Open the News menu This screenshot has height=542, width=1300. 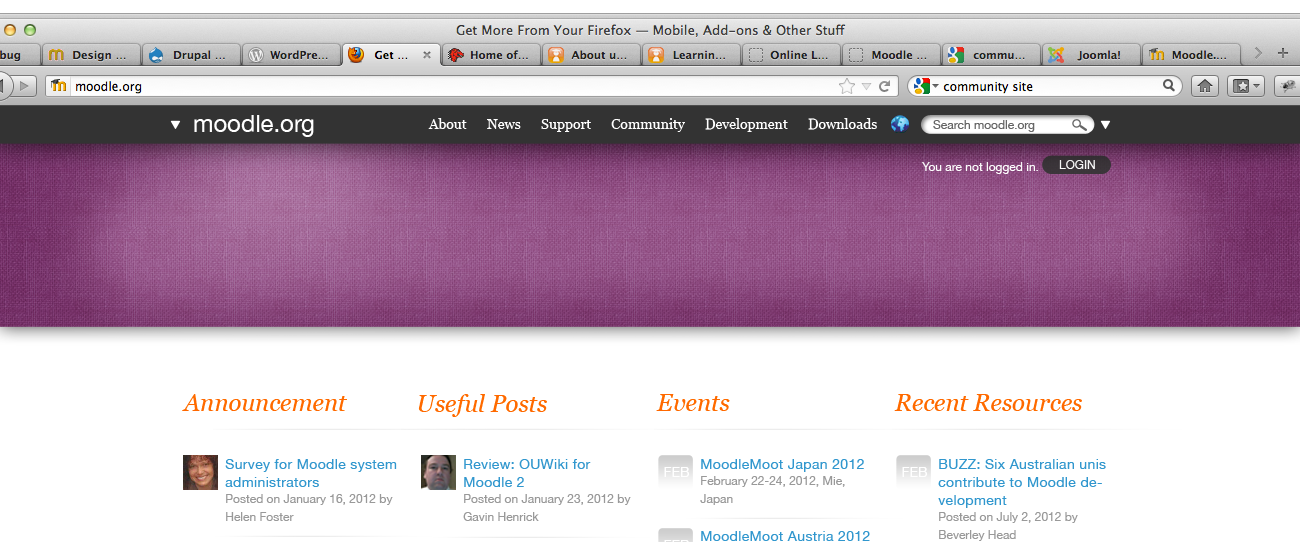503,124
